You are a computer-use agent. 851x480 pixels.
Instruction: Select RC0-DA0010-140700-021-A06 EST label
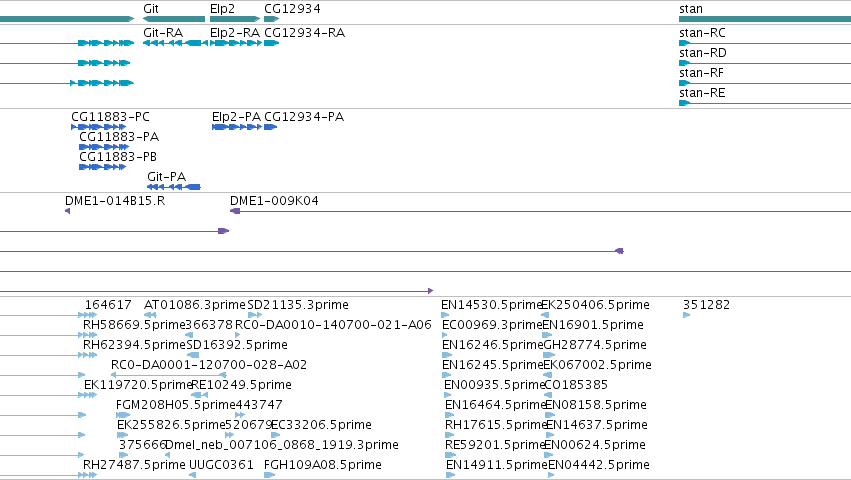click(333, 325)
